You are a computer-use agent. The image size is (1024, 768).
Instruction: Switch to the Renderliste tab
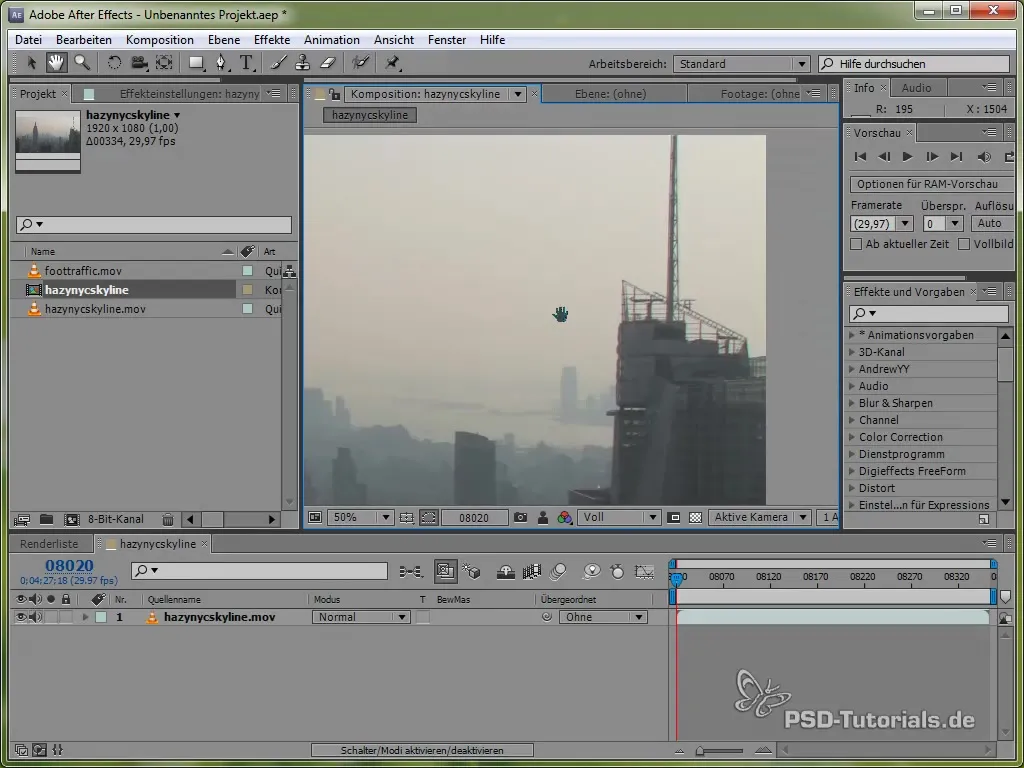[49, 544]
